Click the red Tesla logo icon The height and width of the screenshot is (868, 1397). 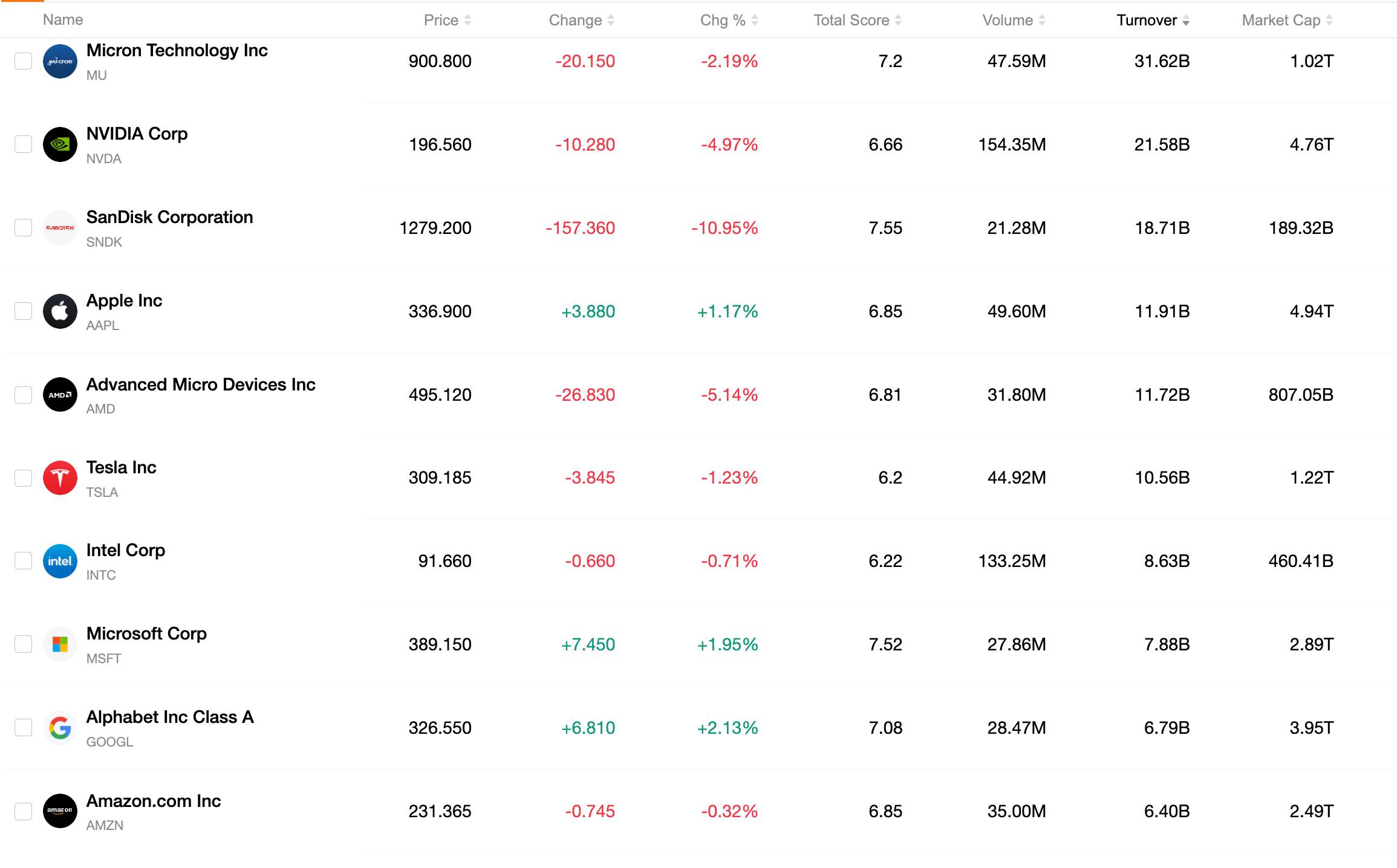point(60,478)
